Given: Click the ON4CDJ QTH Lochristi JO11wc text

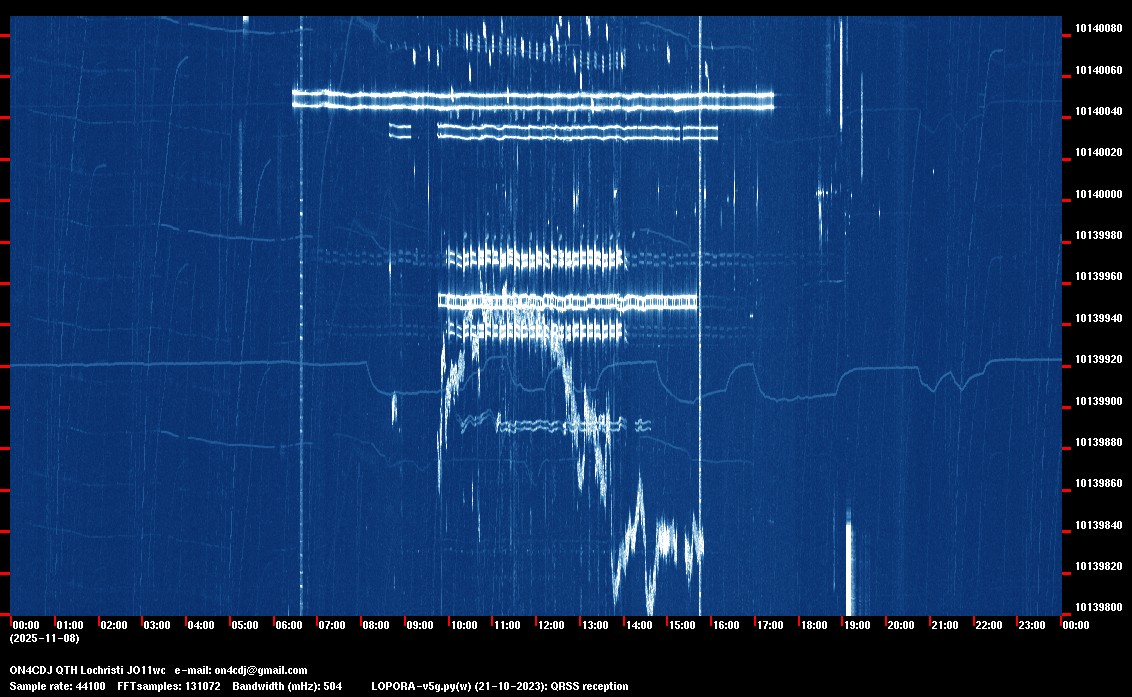Looking at the screenshot, I should point(87,670).
